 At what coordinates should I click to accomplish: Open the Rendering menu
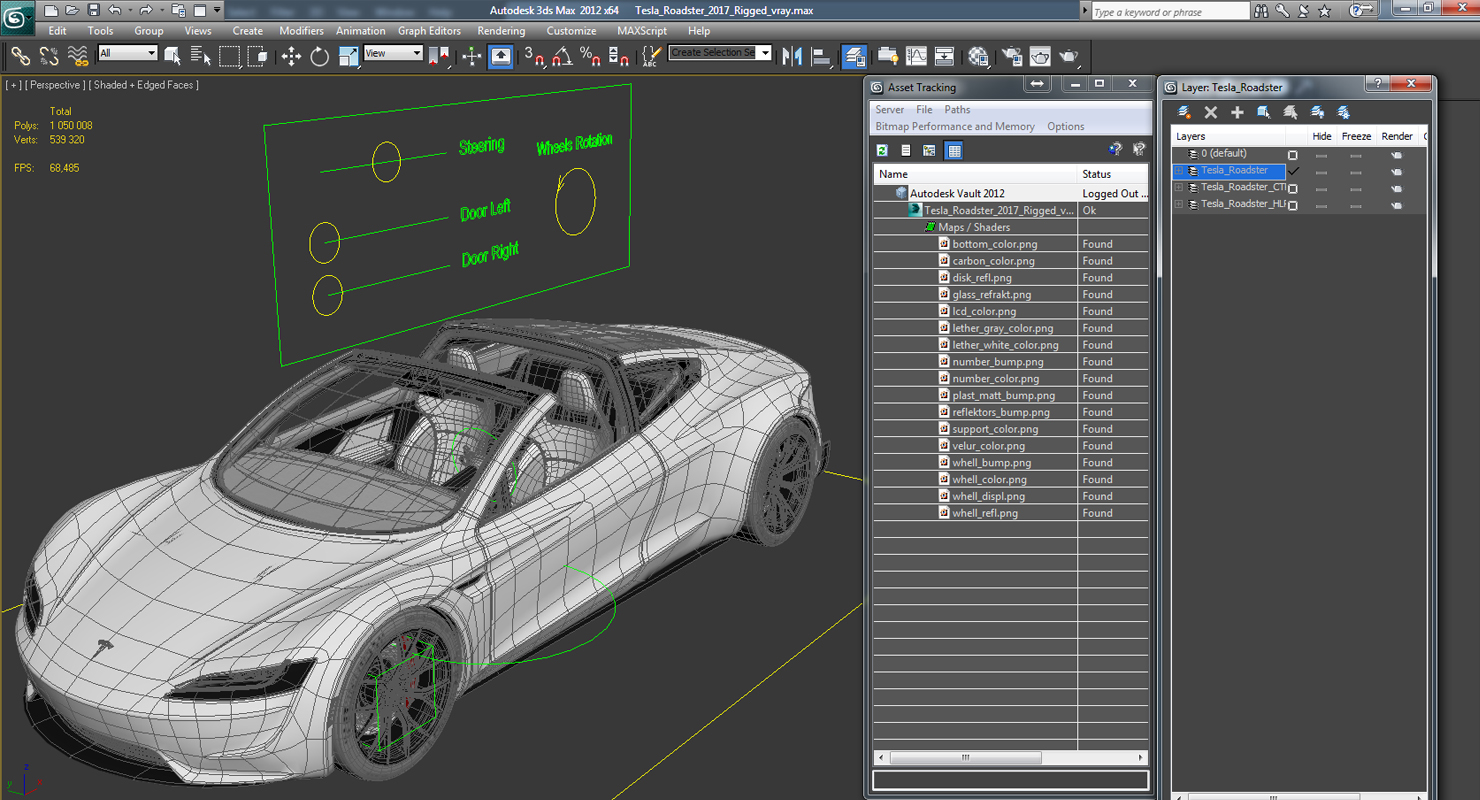(501, 31)
